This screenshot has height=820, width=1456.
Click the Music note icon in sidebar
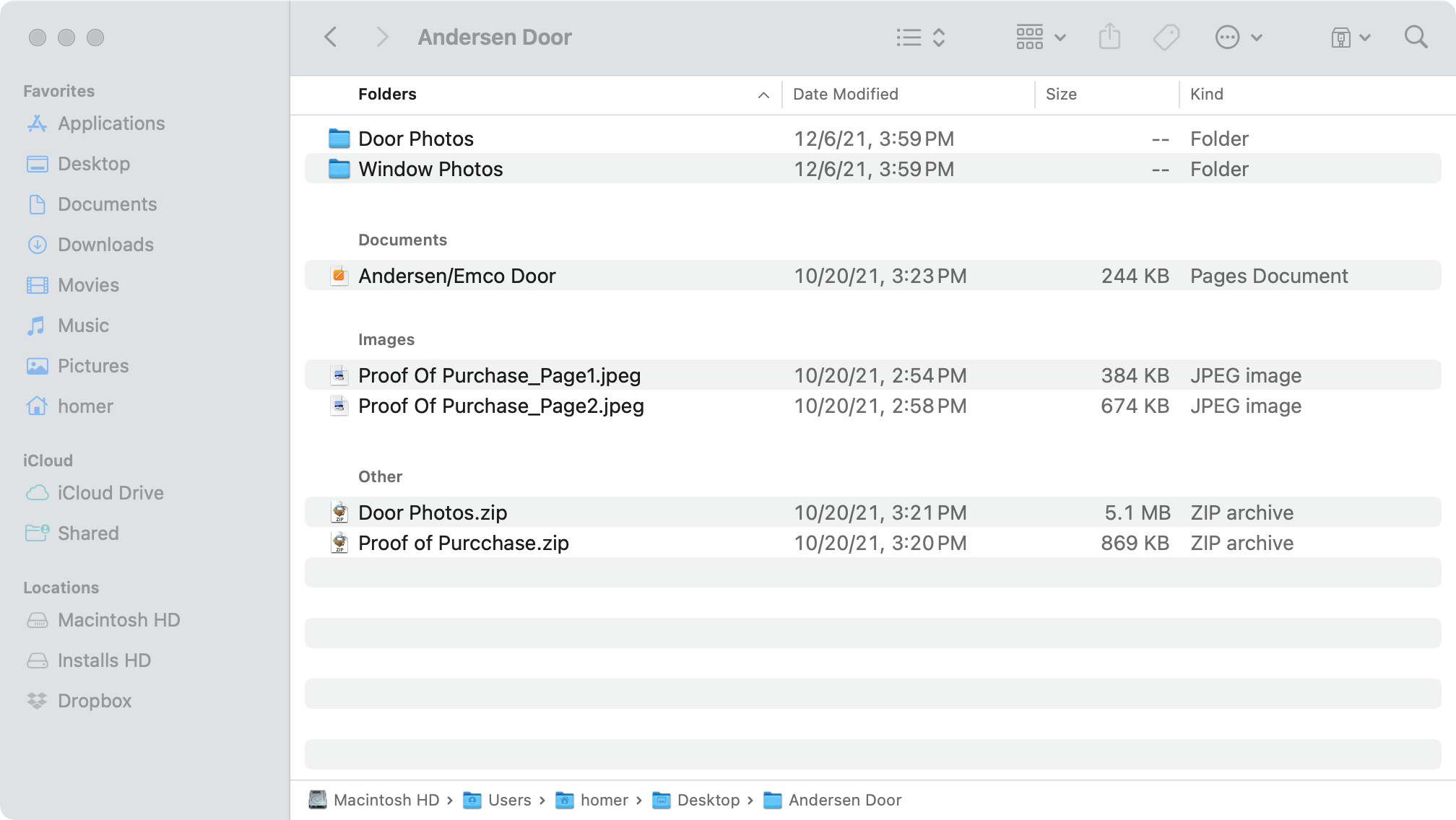pos(36,326)
